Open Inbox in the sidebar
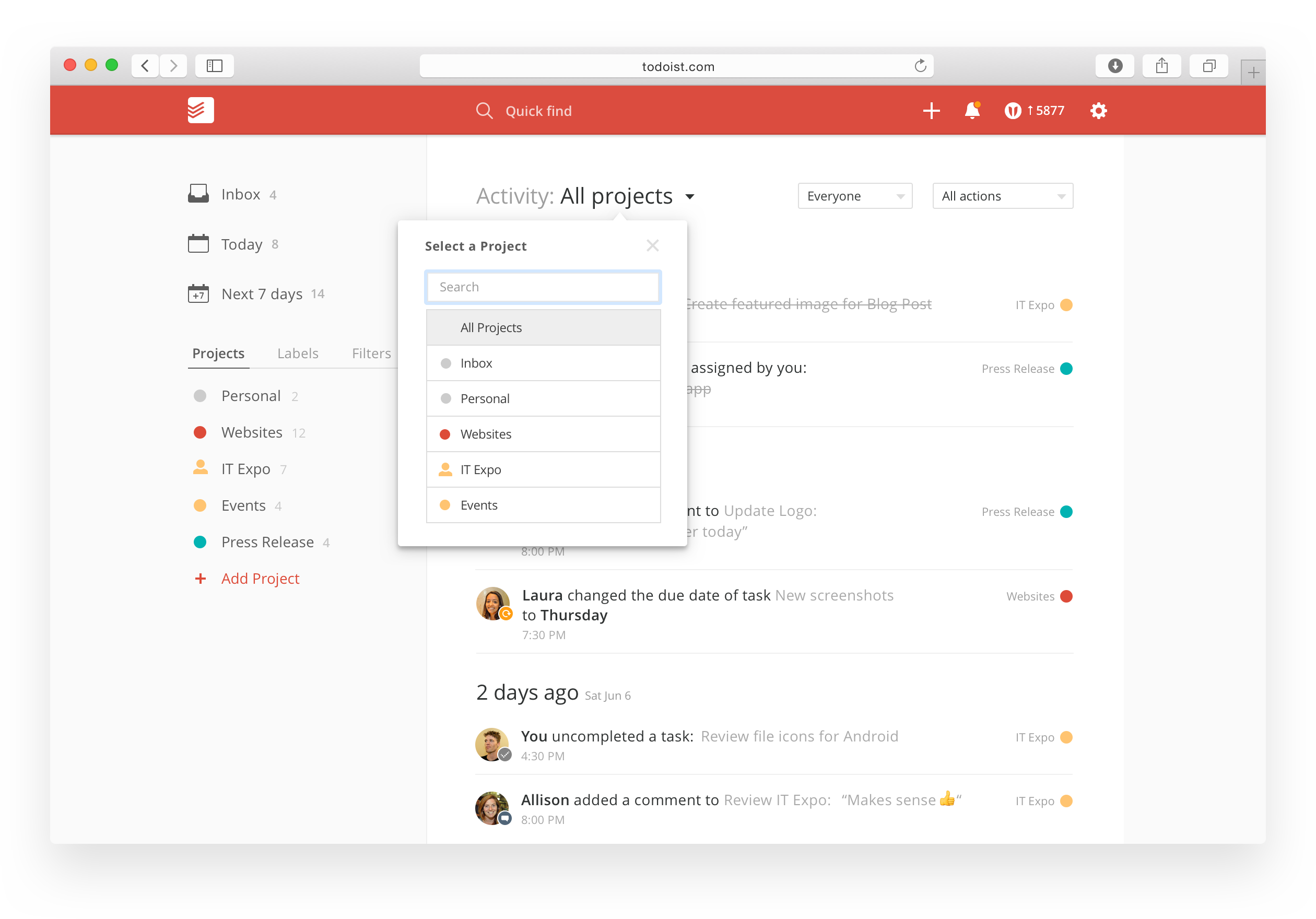Viewport: 1316px width, 919px height. point(233,194)
